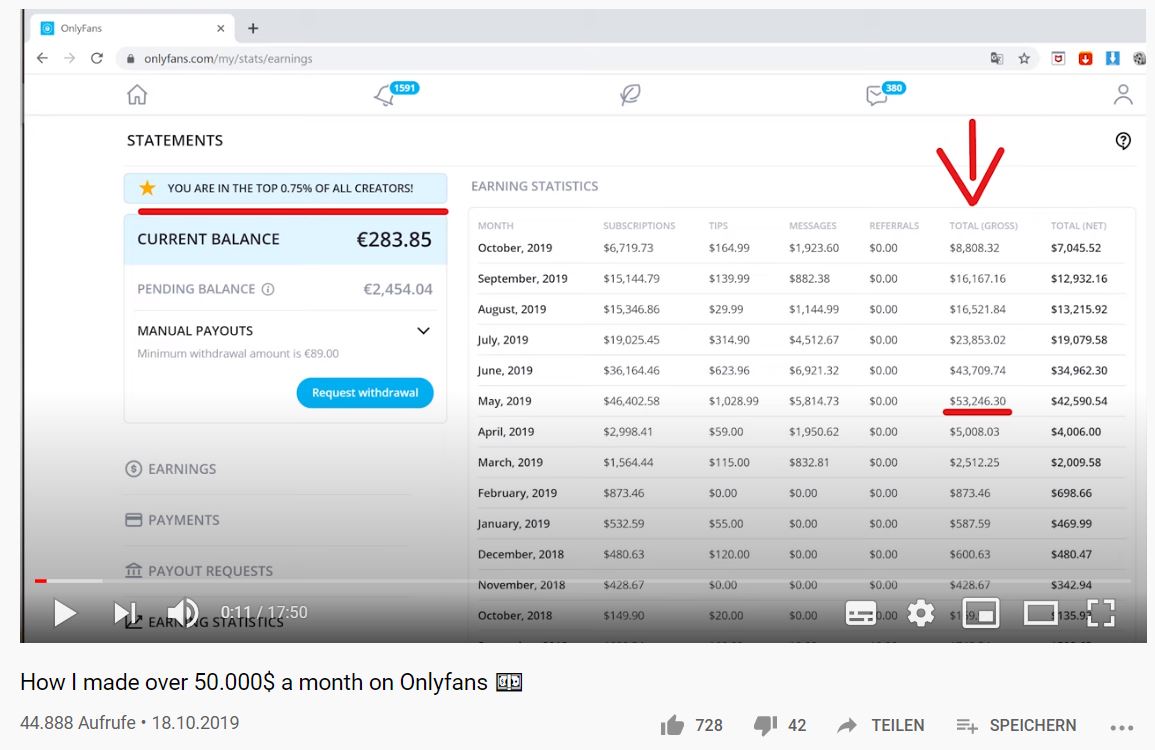
Task: Open the profile user icon
Action: click(1123, 94)
